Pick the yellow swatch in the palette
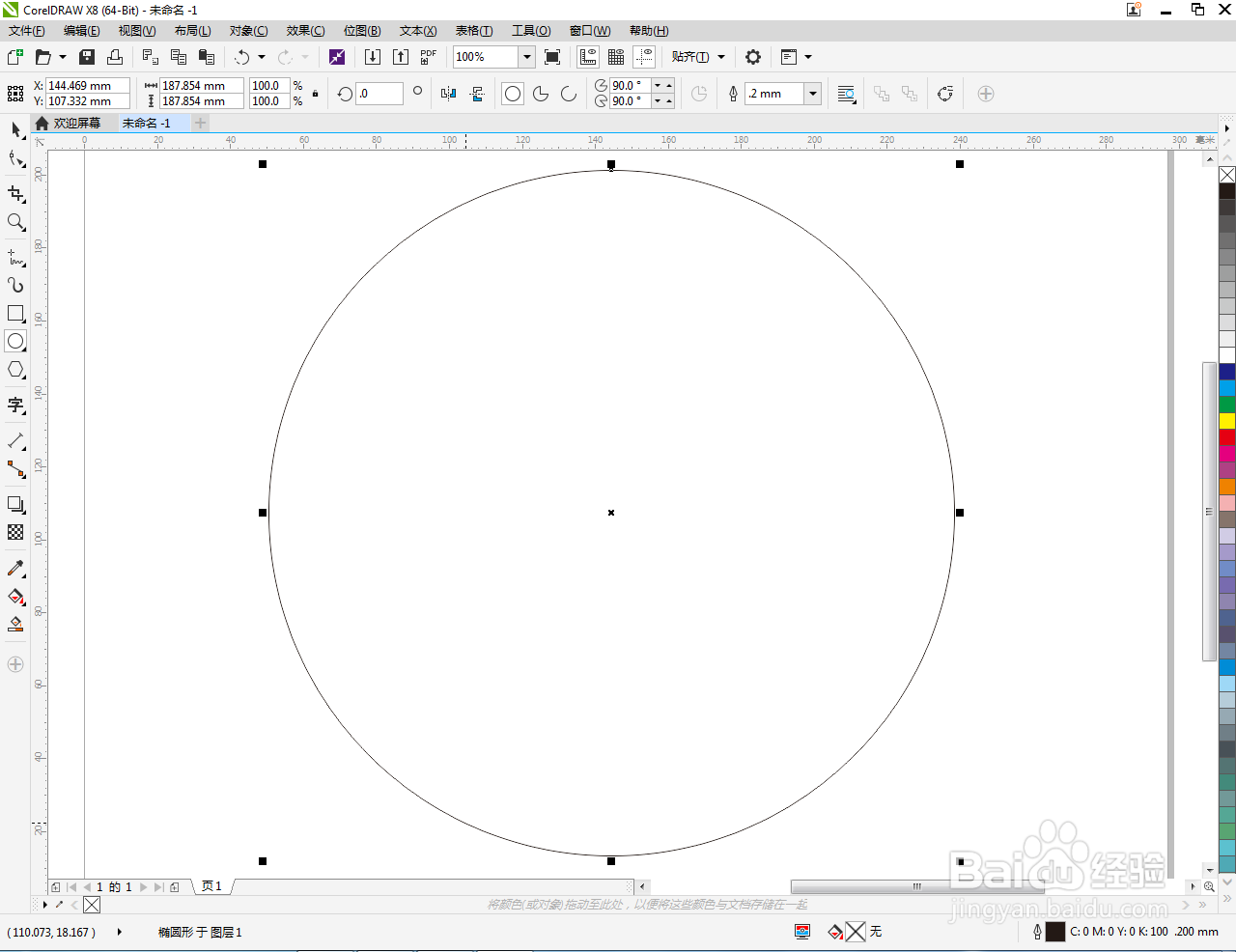The height and width of the screenshot is (952, 1236). (x=1227, y=421)
